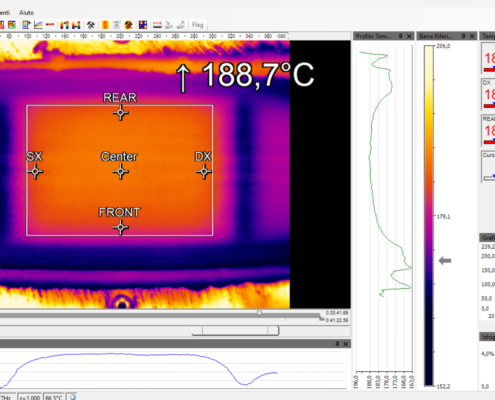
Task: Click the red dashed line toolbar icon
Action: 50,25
